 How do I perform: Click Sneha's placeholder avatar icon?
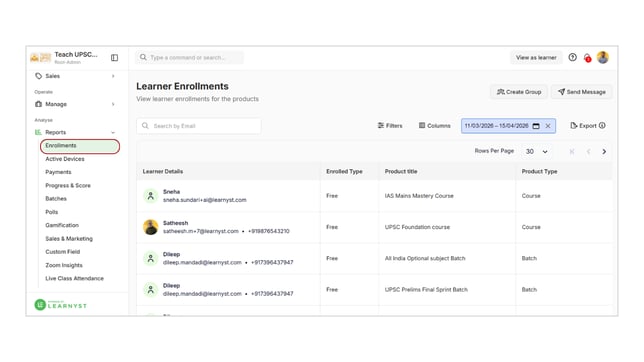pos(151,196)
